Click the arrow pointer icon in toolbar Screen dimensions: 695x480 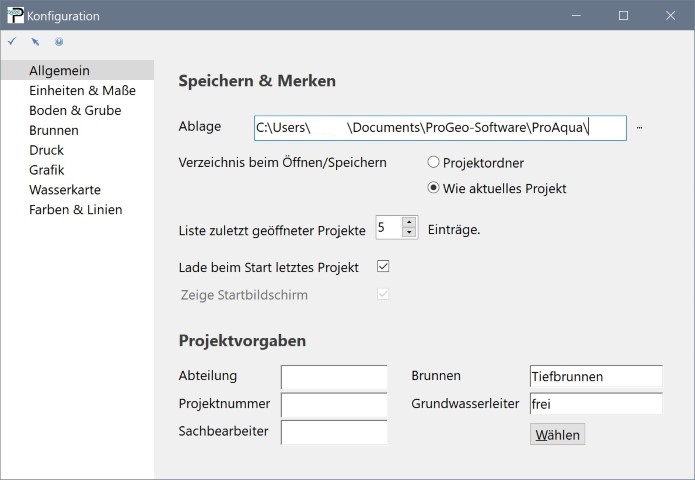(35, 42)
